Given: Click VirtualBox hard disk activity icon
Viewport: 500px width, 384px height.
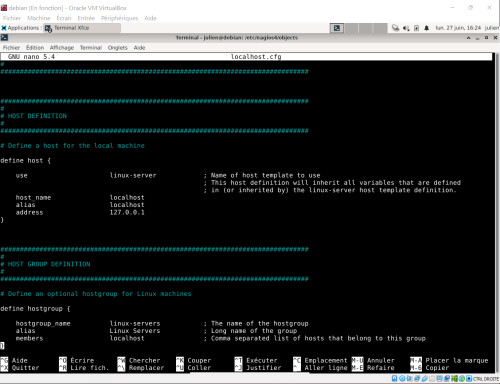Looking at the screenshot, I should point(394,379).
